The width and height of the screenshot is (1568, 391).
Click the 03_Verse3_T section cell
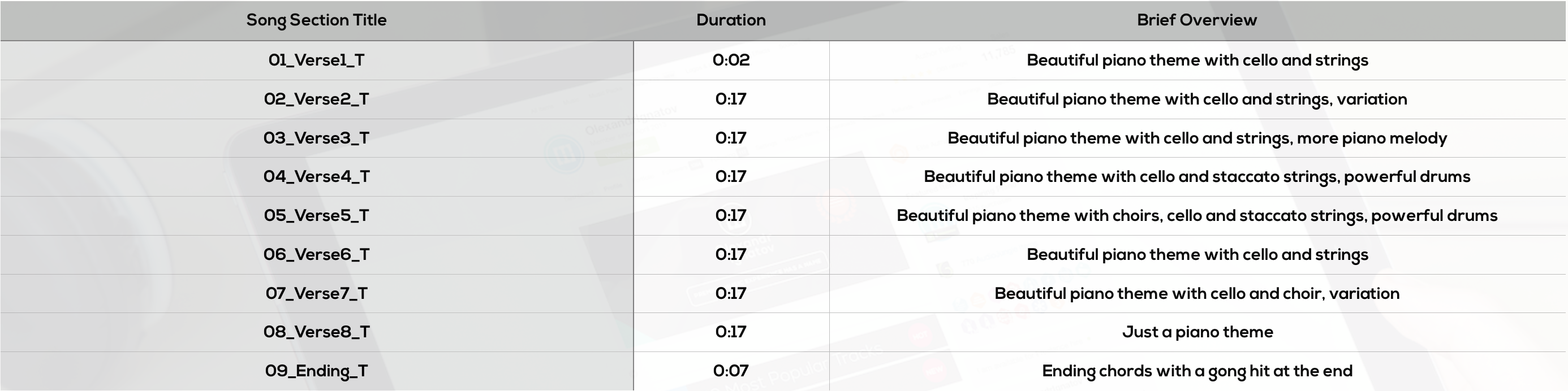[317, 138]
